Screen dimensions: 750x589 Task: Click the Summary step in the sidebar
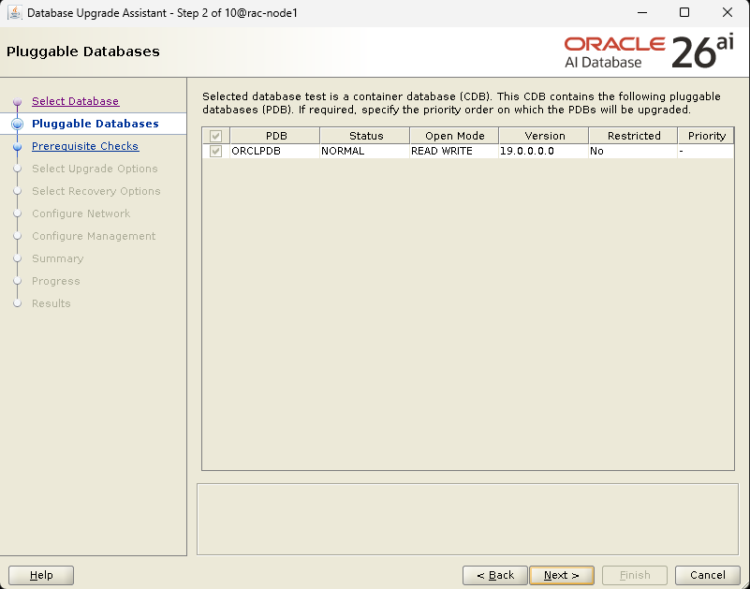point(58,258)
